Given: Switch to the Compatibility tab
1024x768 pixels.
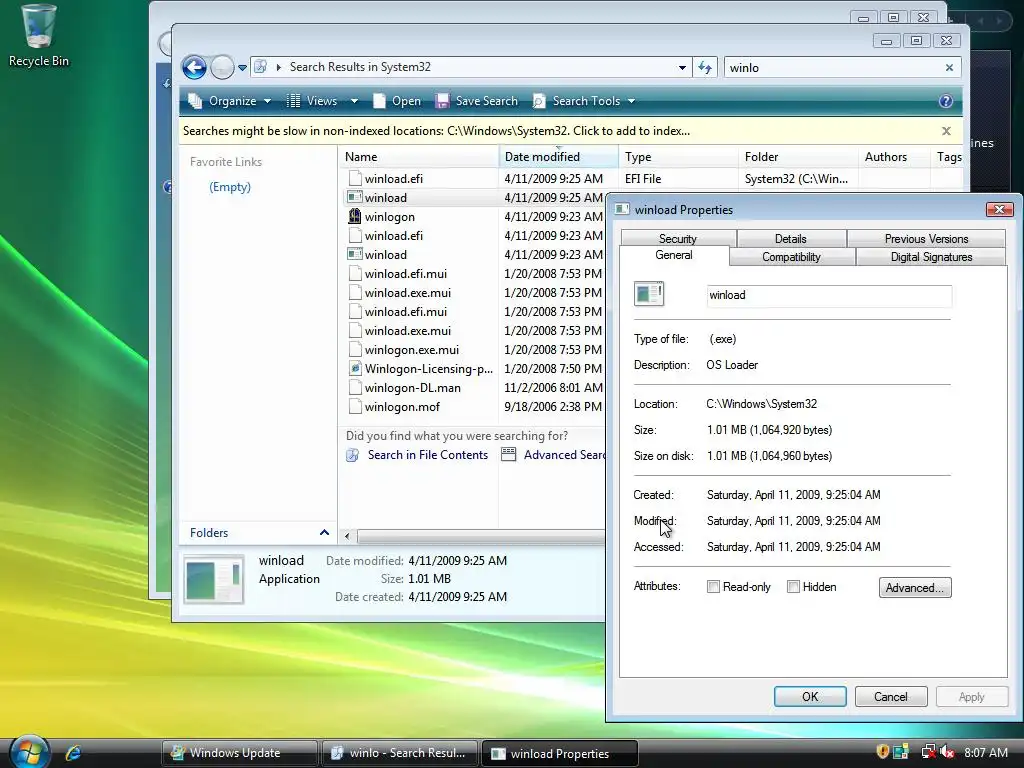Looking at the screenshot, I should point(792,257).
